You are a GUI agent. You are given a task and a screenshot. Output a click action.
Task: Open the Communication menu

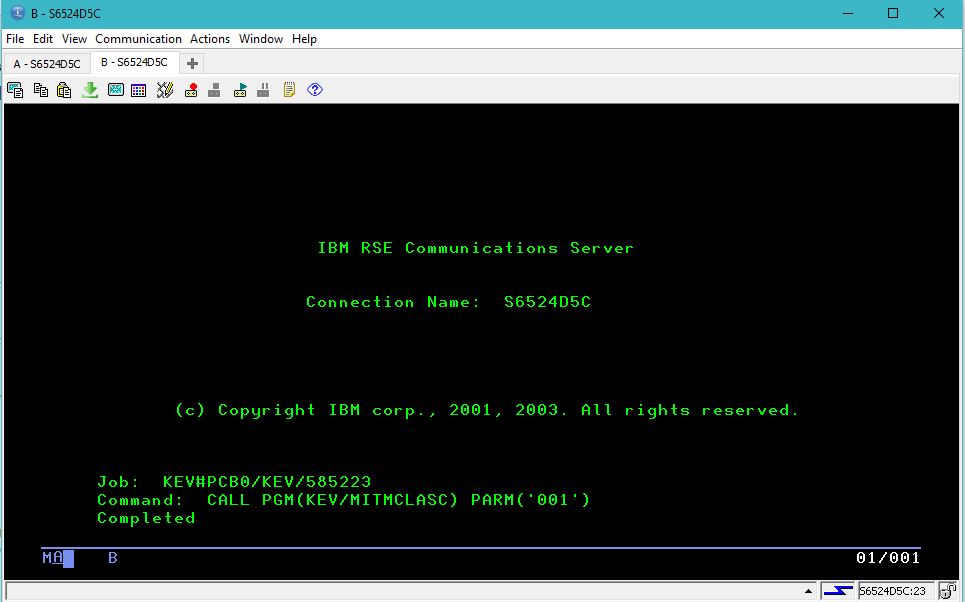click(x=138, y=39)
